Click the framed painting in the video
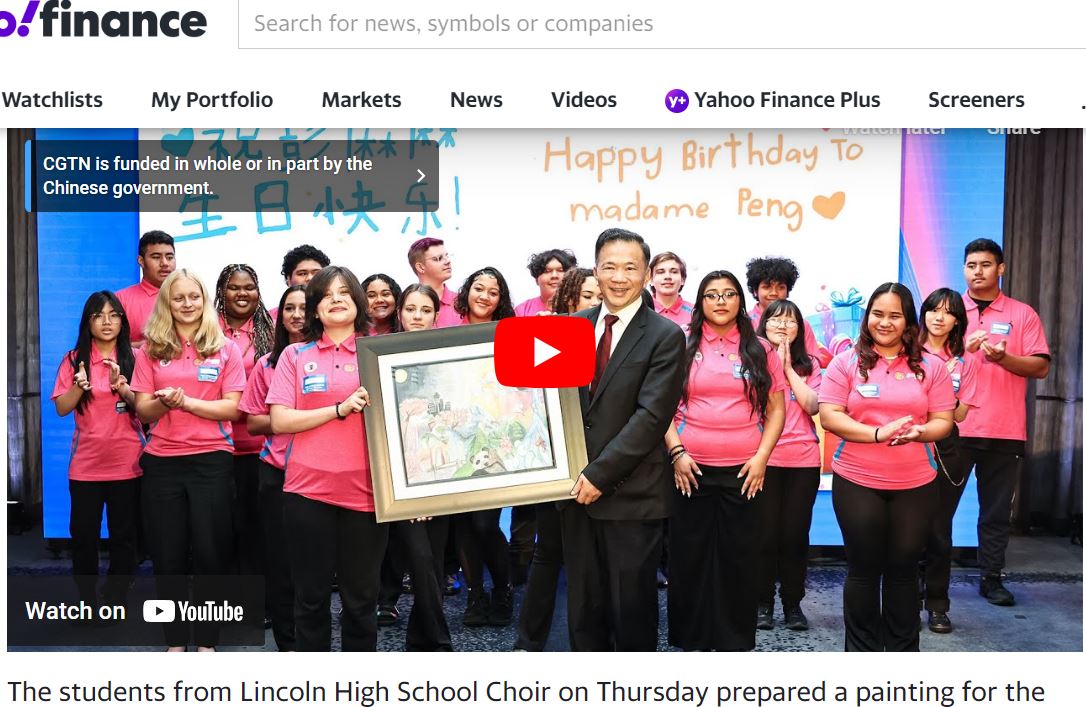 [x=472, y=422]
